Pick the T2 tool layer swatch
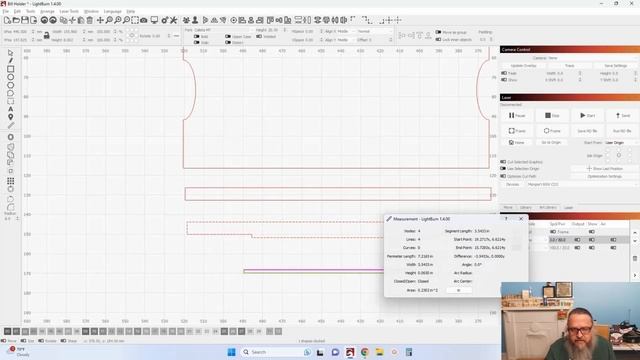The image size is (640, 360). 279,331
